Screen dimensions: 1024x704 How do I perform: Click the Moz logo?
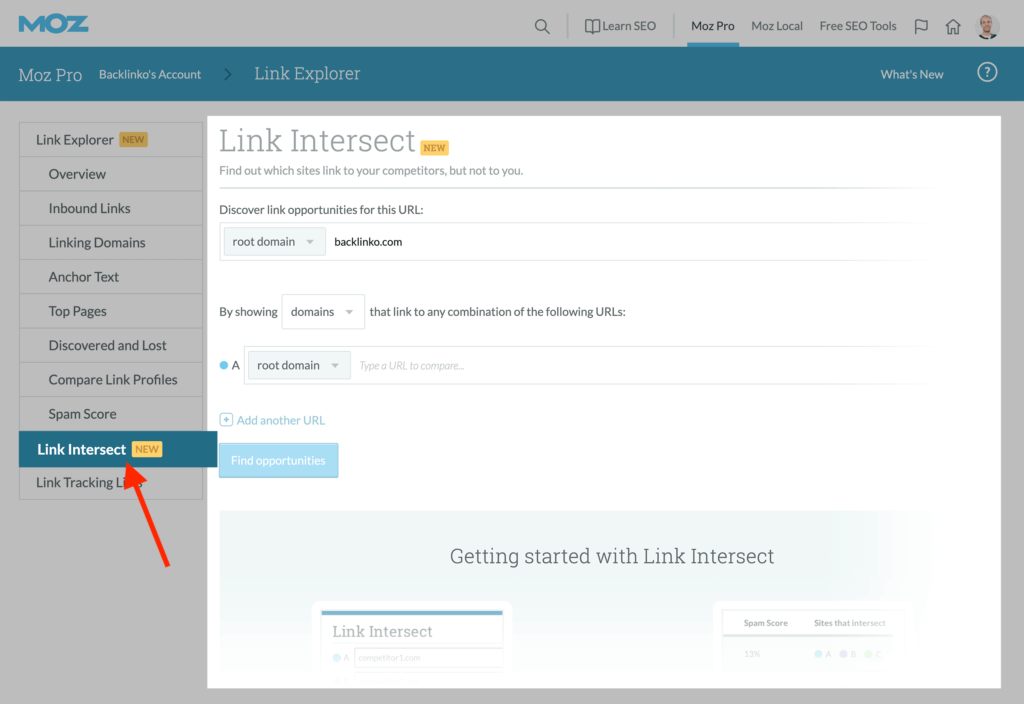[x=53, y=23]
